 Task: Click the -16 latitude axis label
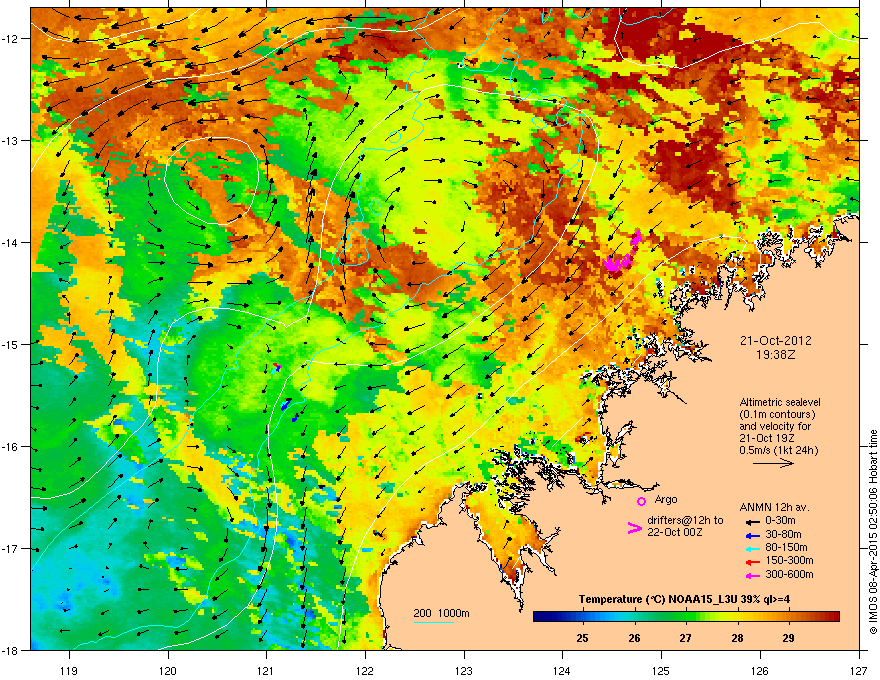pos(10,447)
